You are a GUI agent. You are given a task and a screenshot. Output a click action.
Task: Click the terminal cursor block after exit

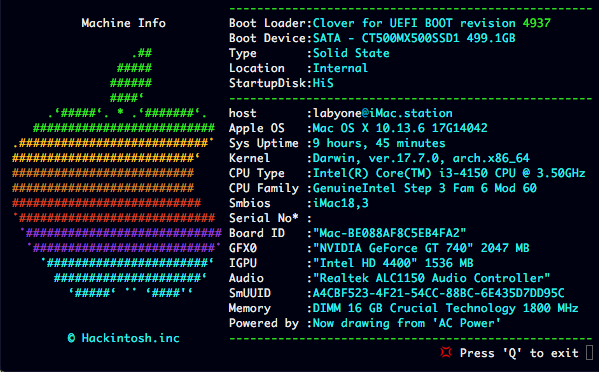pos(589,353)
